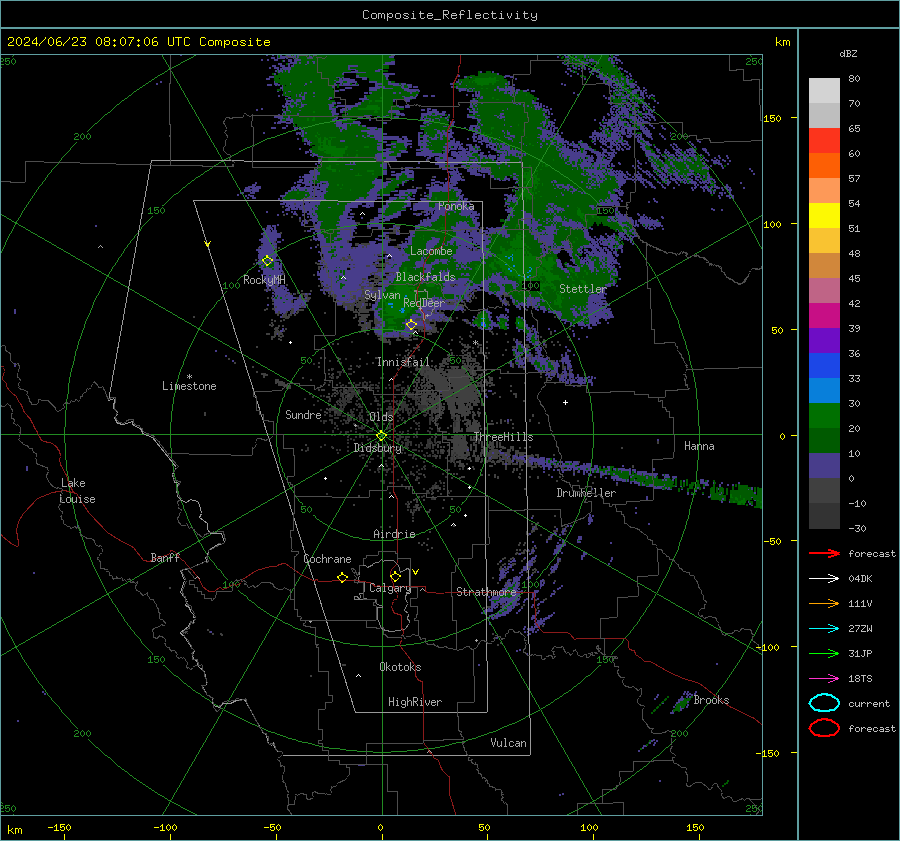This screenshot has width=900, height=841.
Task: Select the -50 tick label on the right axis
Action: [x=773, y=541]
